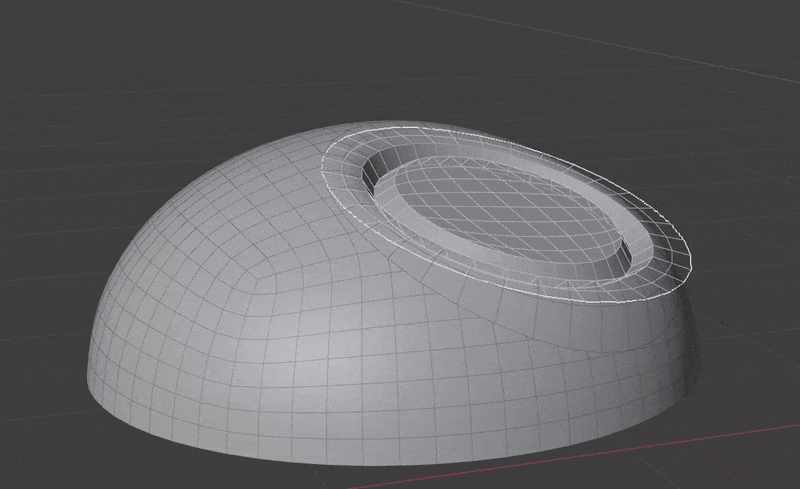
Task: Click the dark left opening of the groove
Action: pyautogui.click(x=369, y=180)
